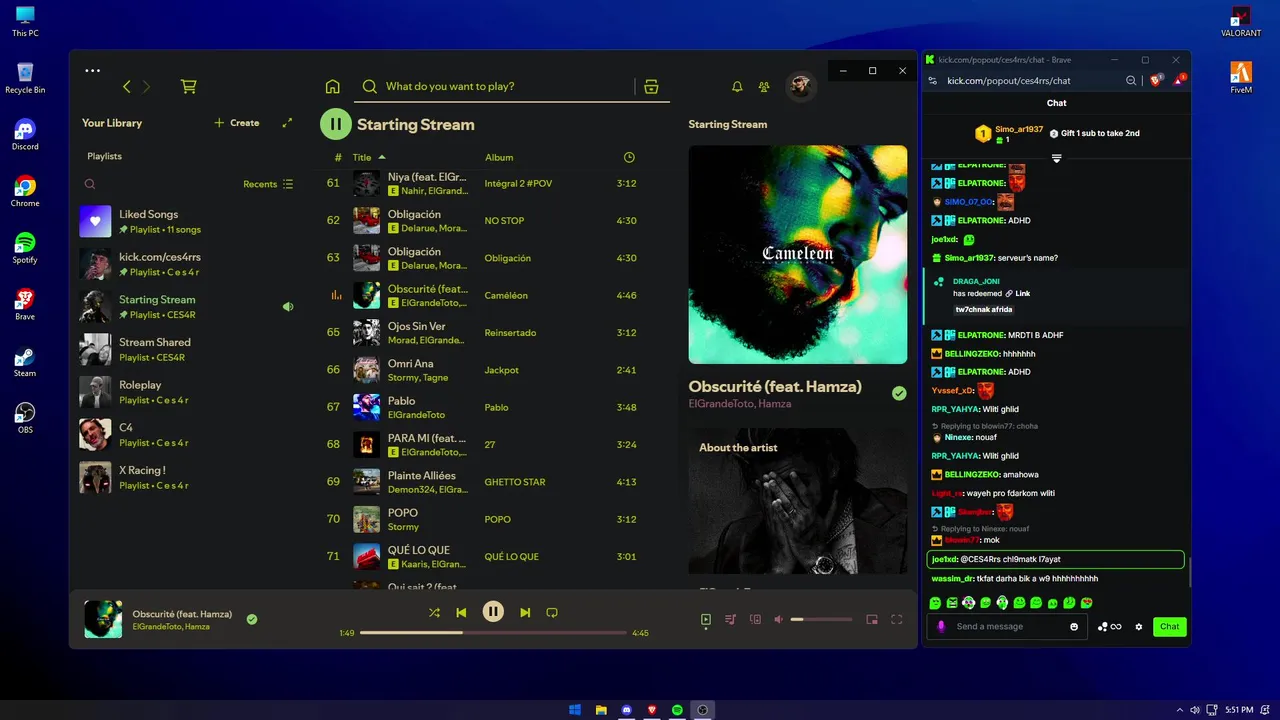Pause using the big green Starting Stream button
Image resolution: width=1280 pixels, height=720 pixels.
tap(335, 124)
